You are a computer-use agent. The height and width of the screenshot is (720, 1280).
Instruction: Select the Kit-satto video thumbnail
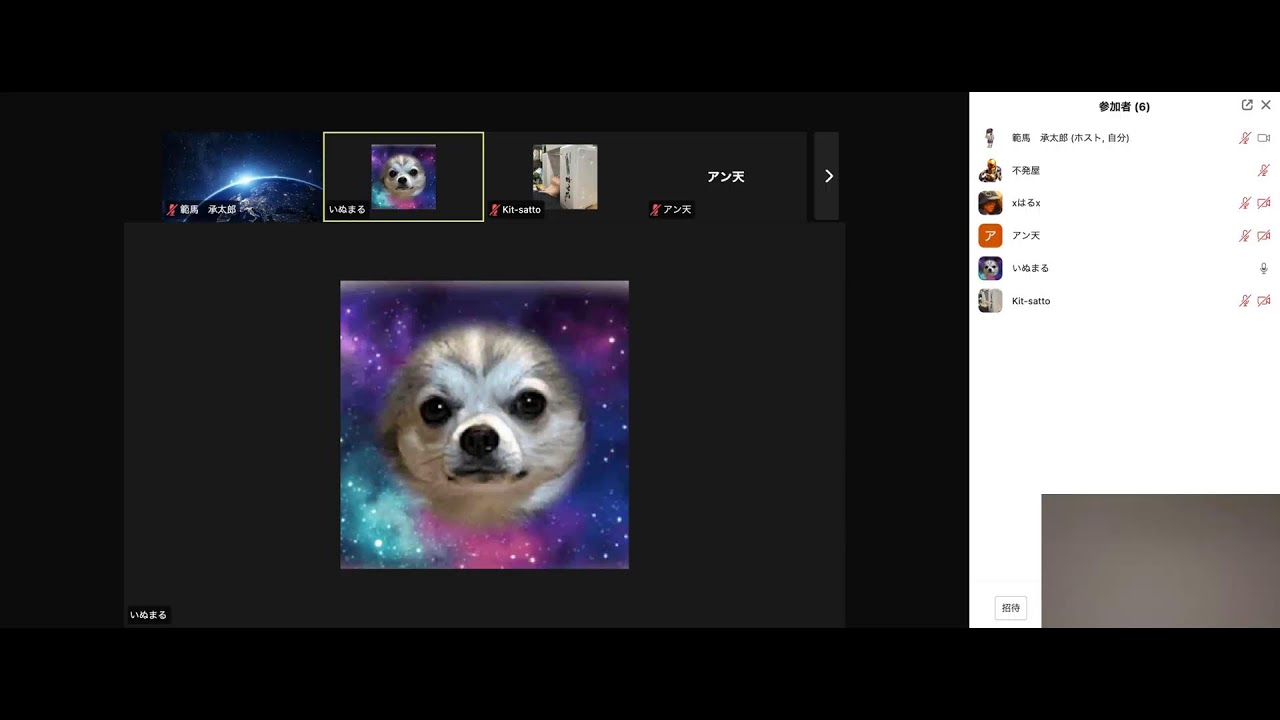(x=565, y=176)
